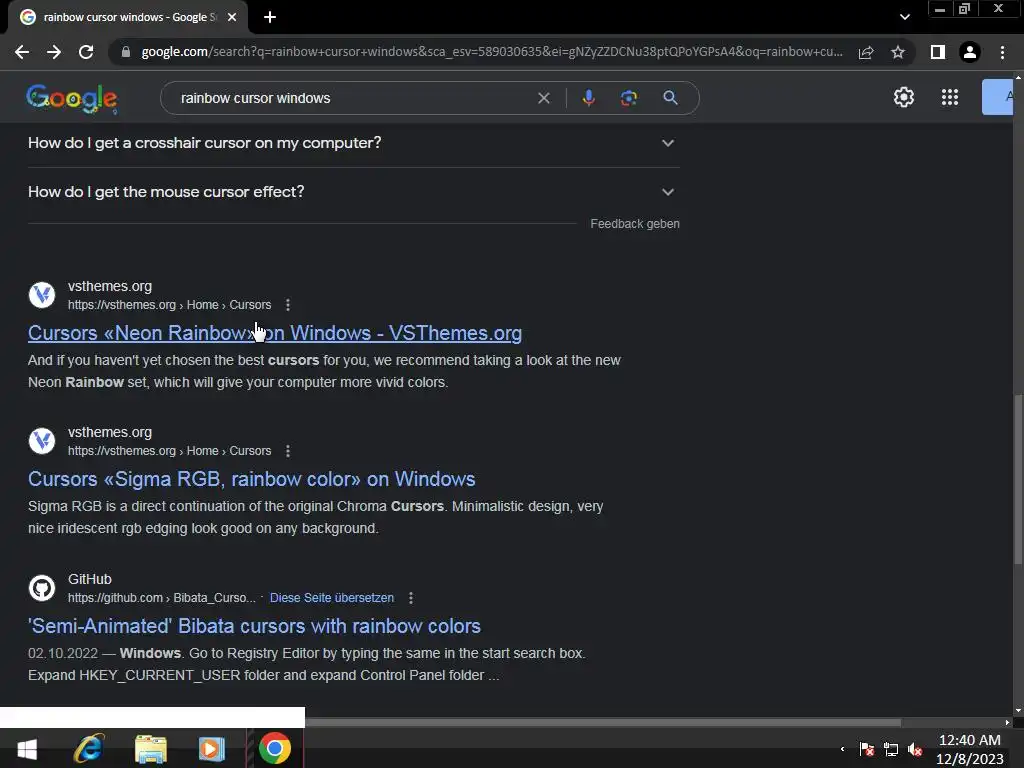Click the vsthemes favicon of Neon Rainbow result
The image size is (1024, 768).
42,295
